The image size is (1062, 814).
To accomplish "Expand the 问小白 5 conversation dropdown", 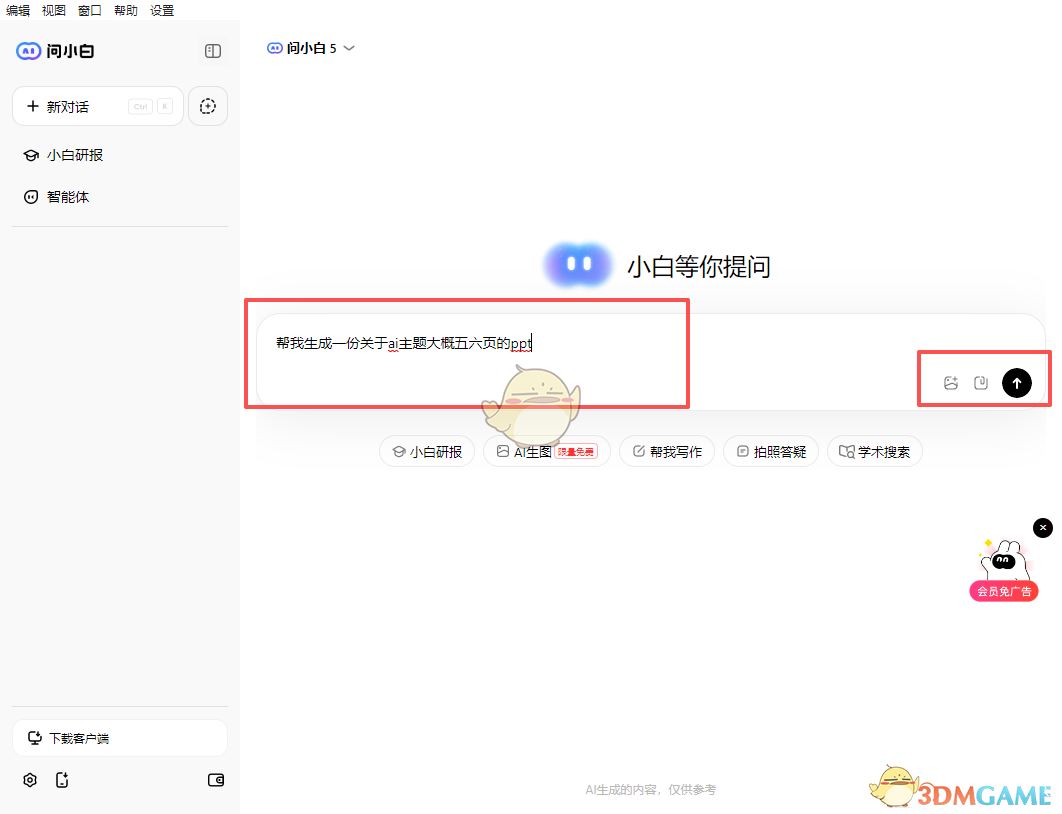I will pos(348,47).
